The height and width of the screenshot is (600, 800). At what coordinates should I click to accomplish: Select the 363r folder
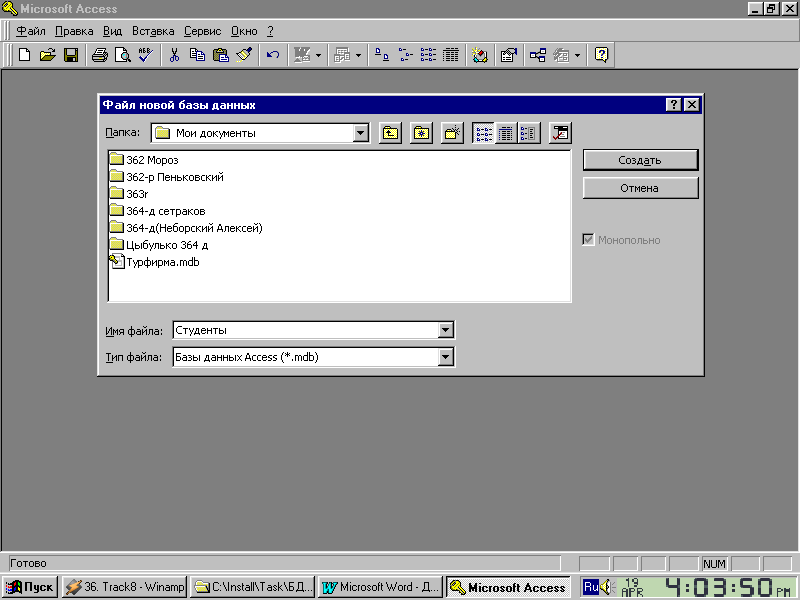click(129, 194)
